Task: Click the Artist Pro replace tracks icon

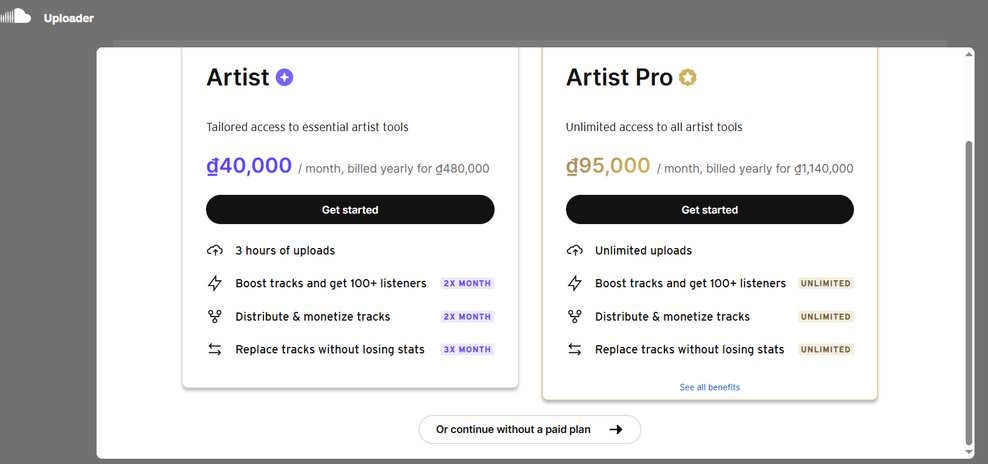Action: pyautogui.click(x=574, y=349)
